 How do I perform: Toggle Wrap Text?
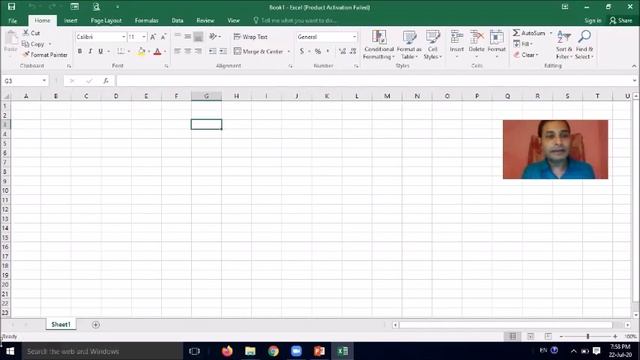coord(250,37)
